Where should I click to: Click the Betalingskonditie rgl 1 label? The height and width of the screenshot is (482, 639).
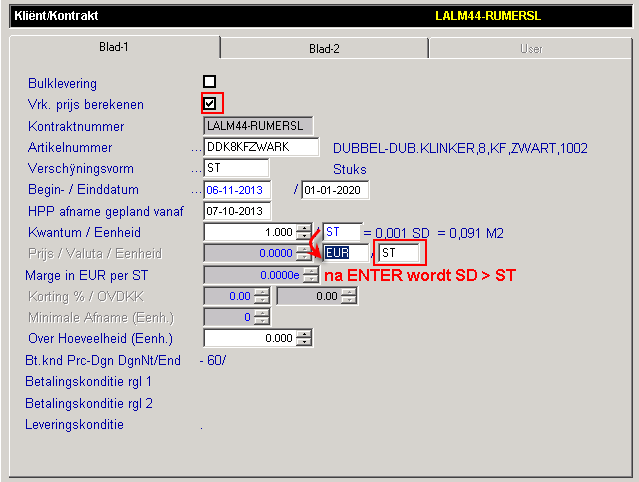[x=88, y=382]
